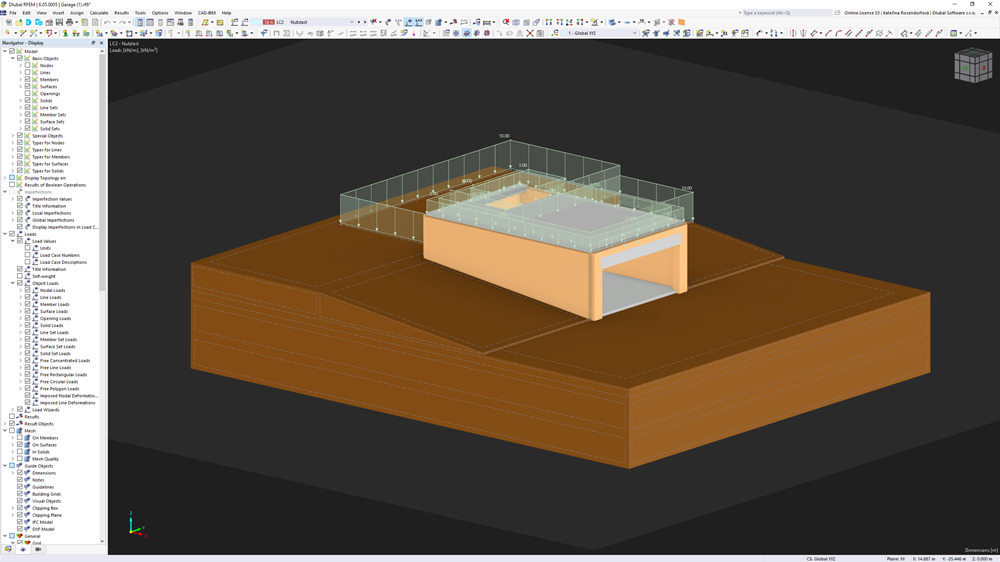Viewport: 1000px width, 562px height.
Task: Click the open folder icon in toolbar
Action: tap(19, 22)
